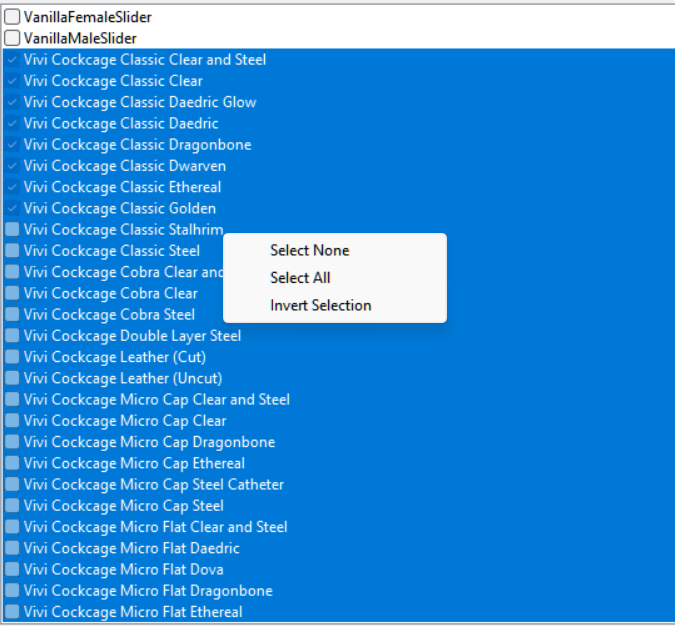Viewport: 675px width, 626px height.
Task: Check Vivi Cockcage Double Layer Steel checkbox
Action: pos(12,336)
